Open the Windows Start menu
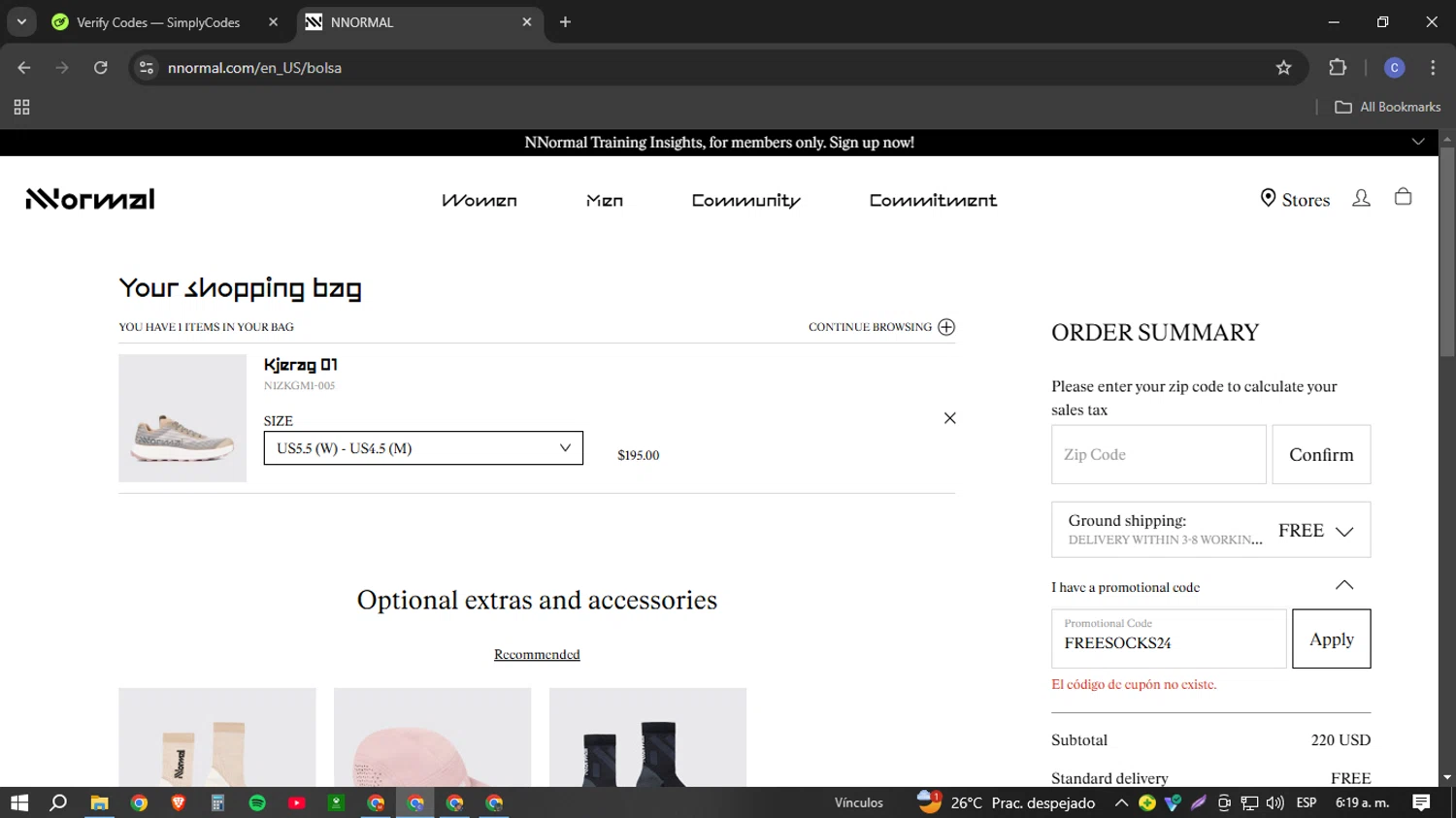The width and height of the screenshot is (1456, 818). click(x=19, y=802)
